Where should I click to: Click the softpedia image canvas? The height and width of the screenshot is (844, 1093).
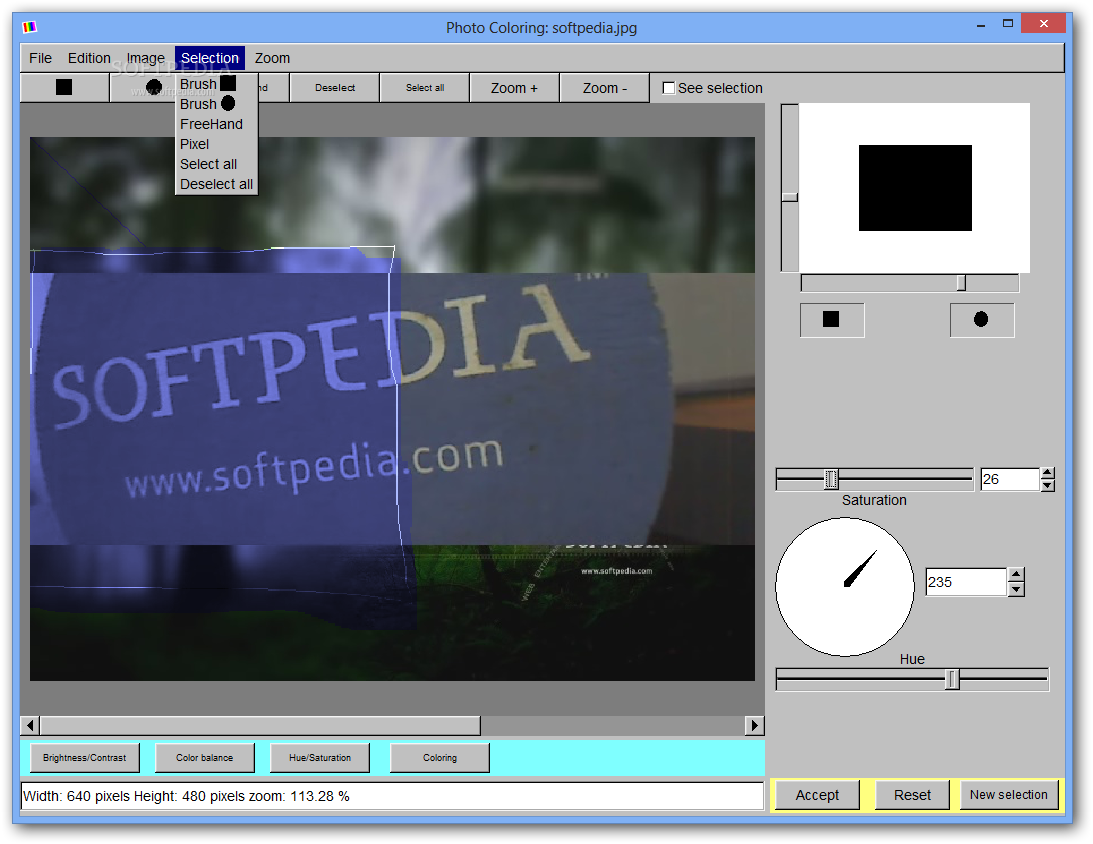[x=392, y=408]
